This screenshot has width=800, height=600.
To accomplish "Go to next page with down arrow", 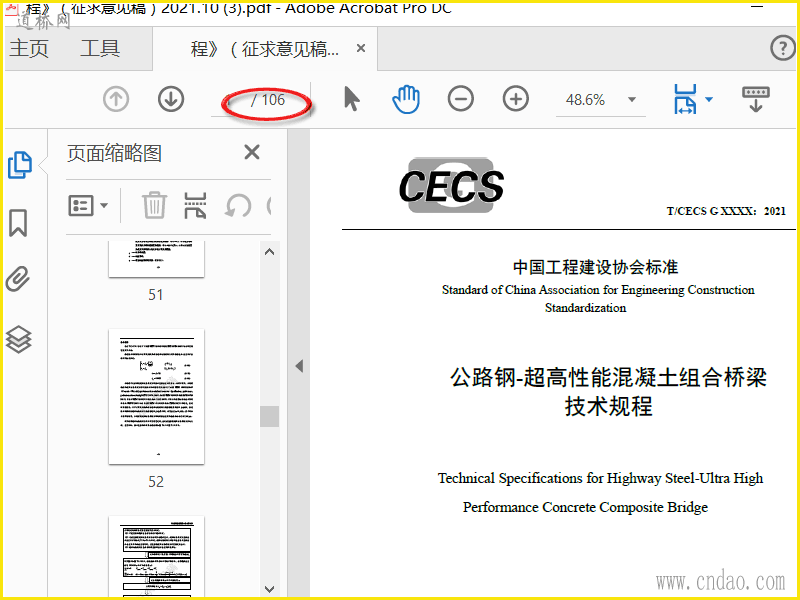I will (x=171, y=99).
